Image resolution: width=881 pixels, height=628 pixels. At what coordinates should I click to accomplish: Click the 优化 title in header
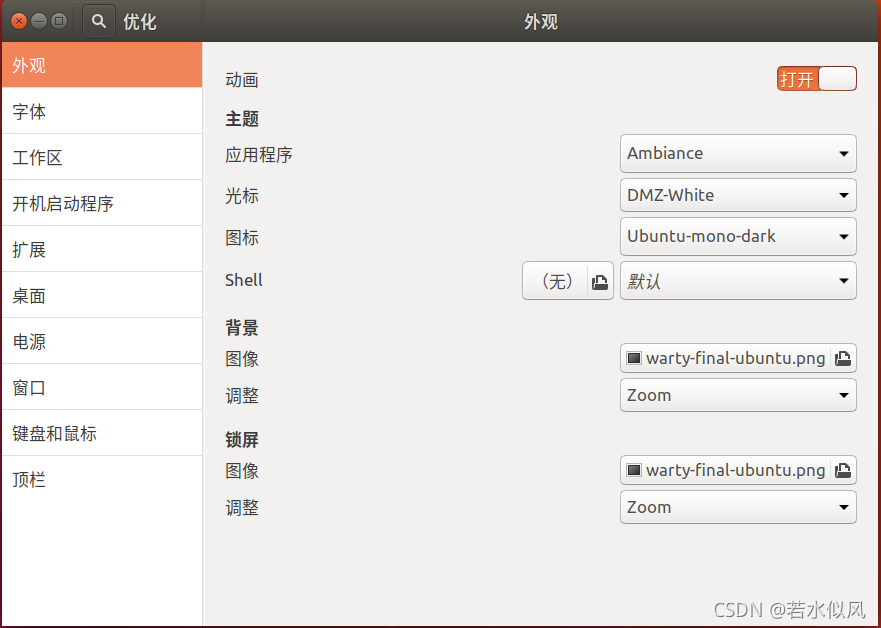pos(140,22)
